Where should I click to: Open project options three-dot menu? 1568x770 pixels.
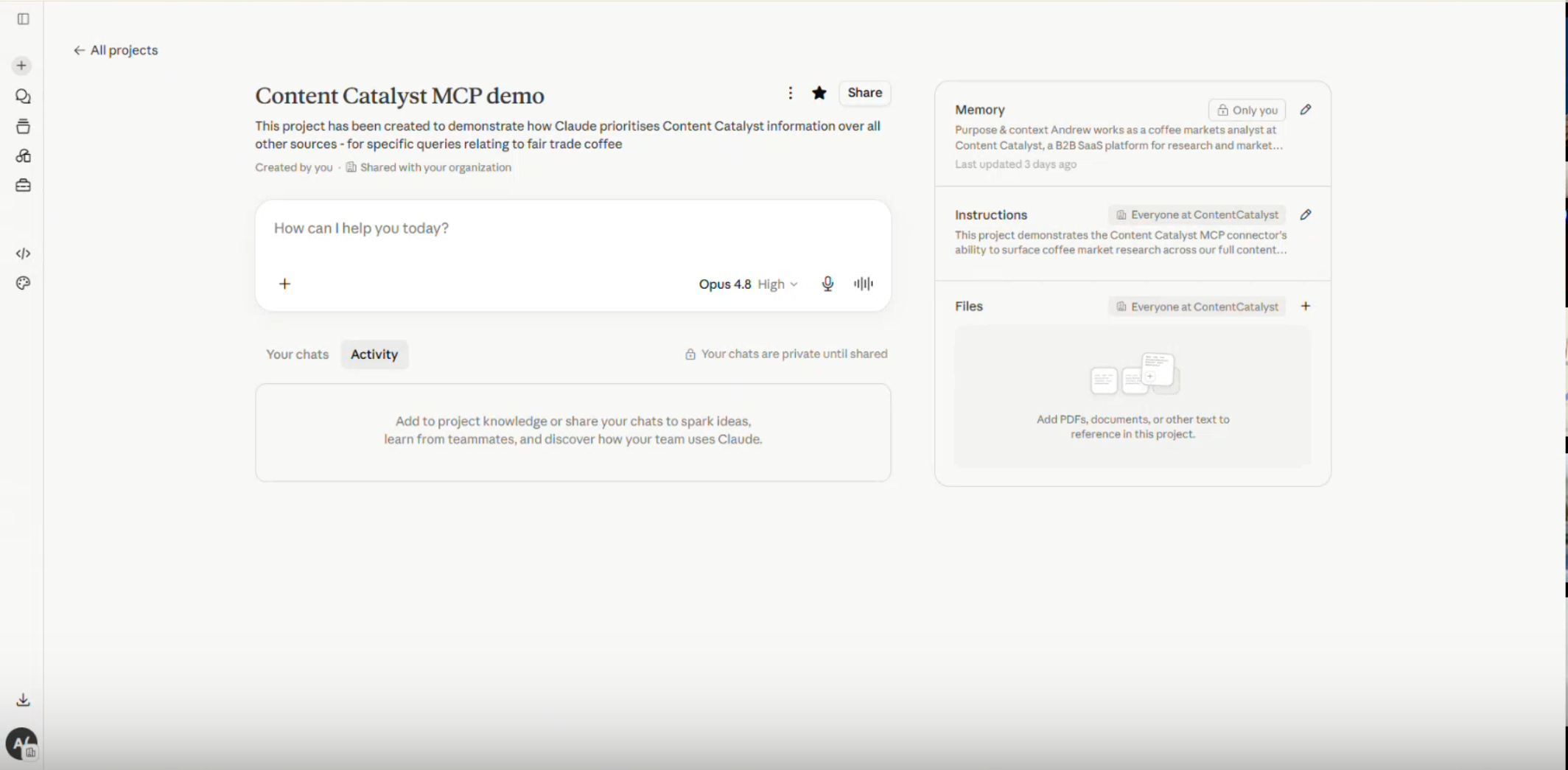pos(791,93)
